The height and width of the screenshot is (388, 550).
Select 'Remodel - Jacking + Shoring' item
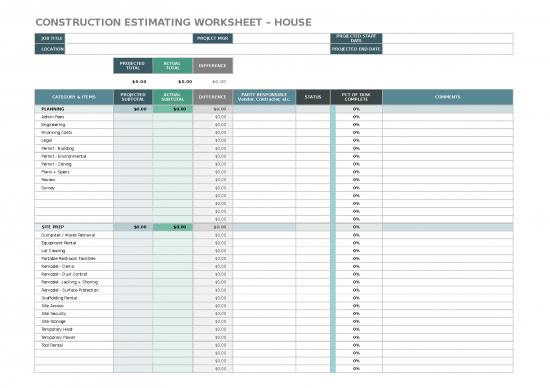pyautogui.click(x=69, y=282)
